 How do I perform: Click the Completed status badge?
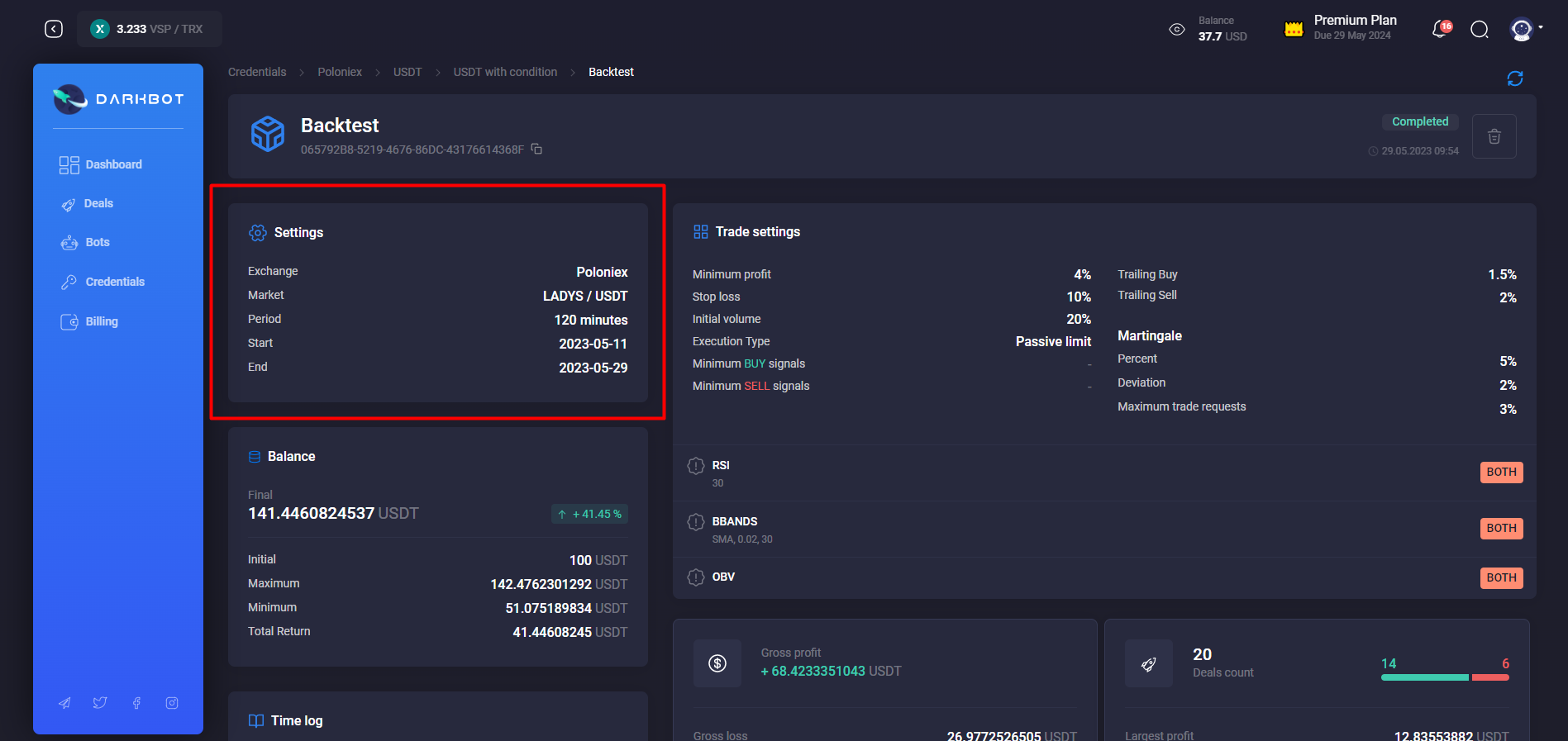(1420, 121)
